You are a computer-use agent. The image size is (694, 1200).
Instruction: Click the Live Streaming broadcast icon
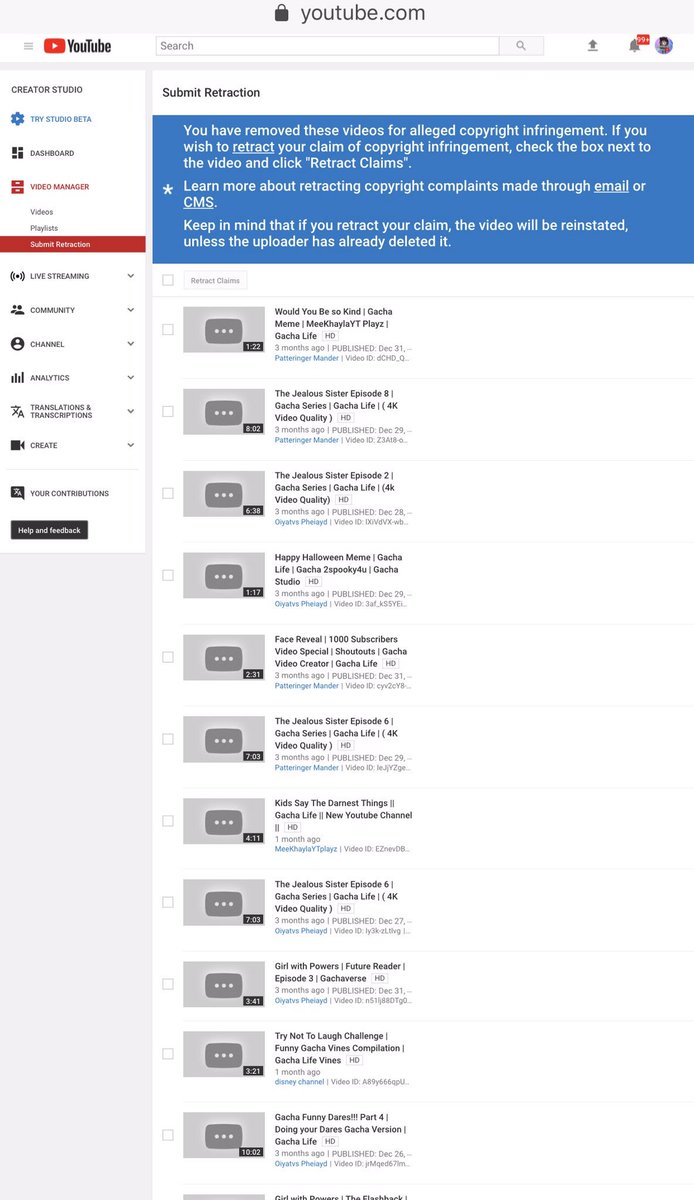coord(17,276)
